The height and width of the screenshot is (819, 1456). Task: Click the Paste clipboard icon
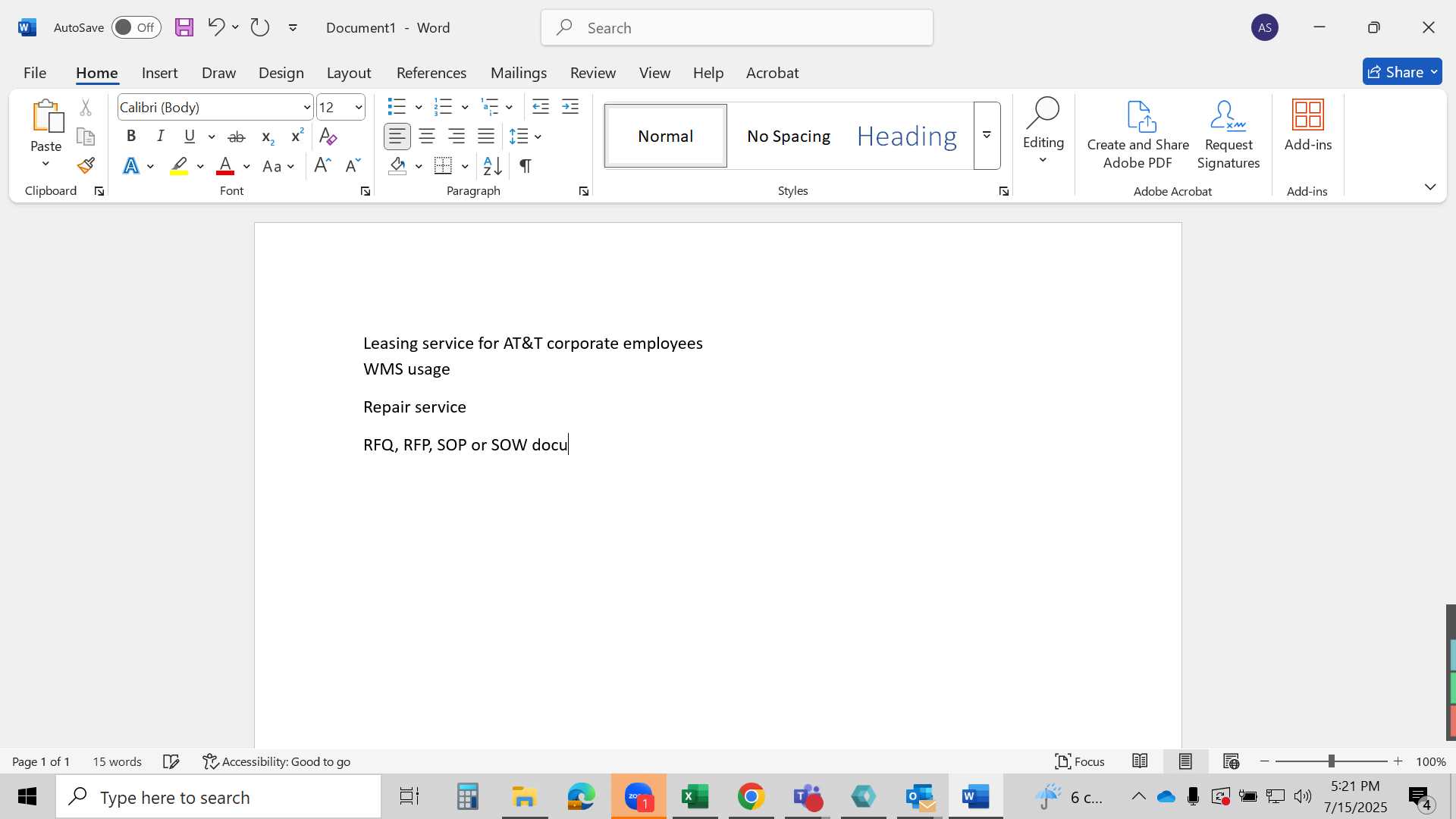pyautogui.click(x=46, y=116)
